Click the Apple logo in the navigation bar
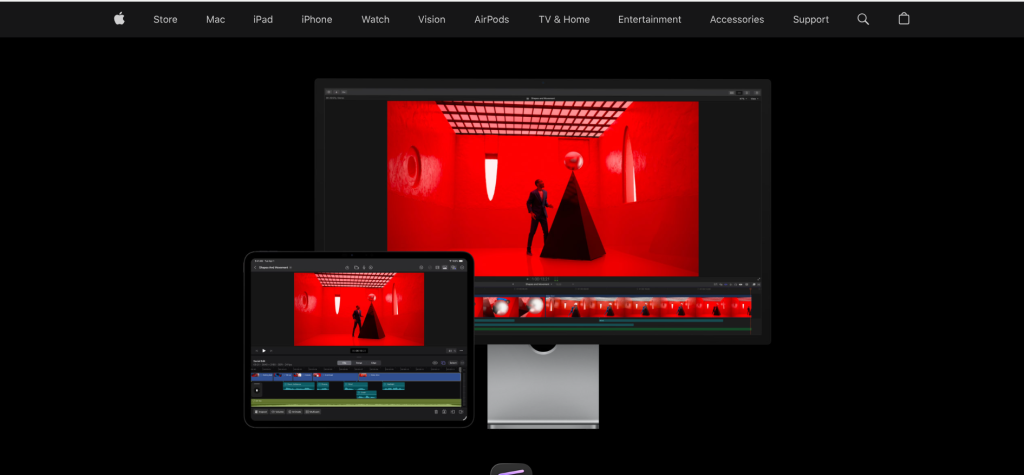1024x475 pixels. click(x=119, y=19)
